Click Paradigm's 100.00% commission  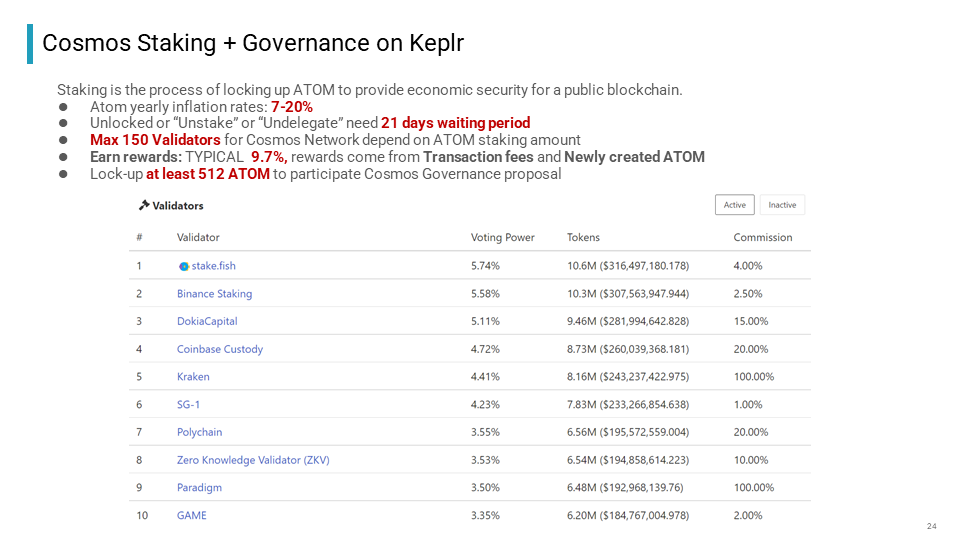[754, 487]
